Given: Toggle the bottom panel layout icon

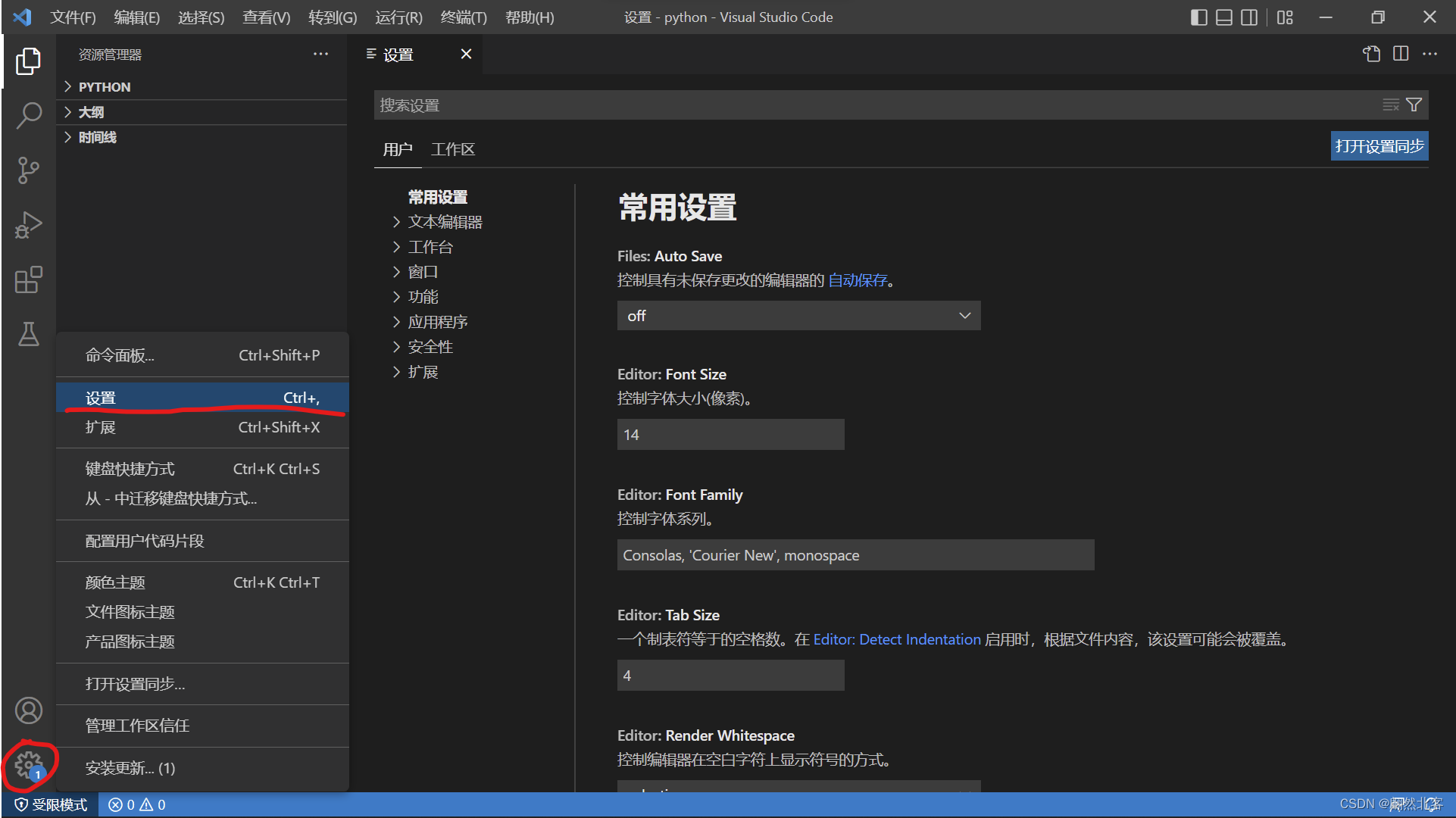Looking at the screenshot, I should (x=1223, y=17).
